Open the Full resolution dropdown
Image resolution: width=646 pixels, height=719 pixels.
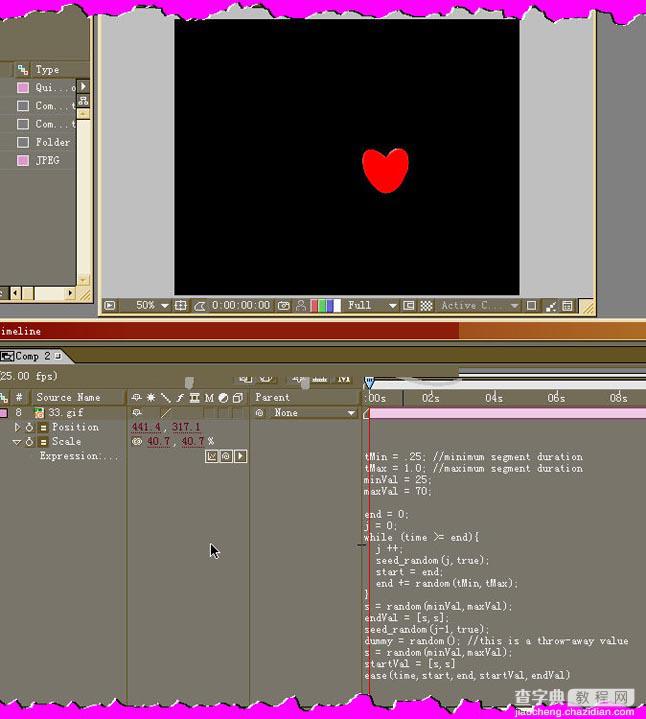click(372, 305)
